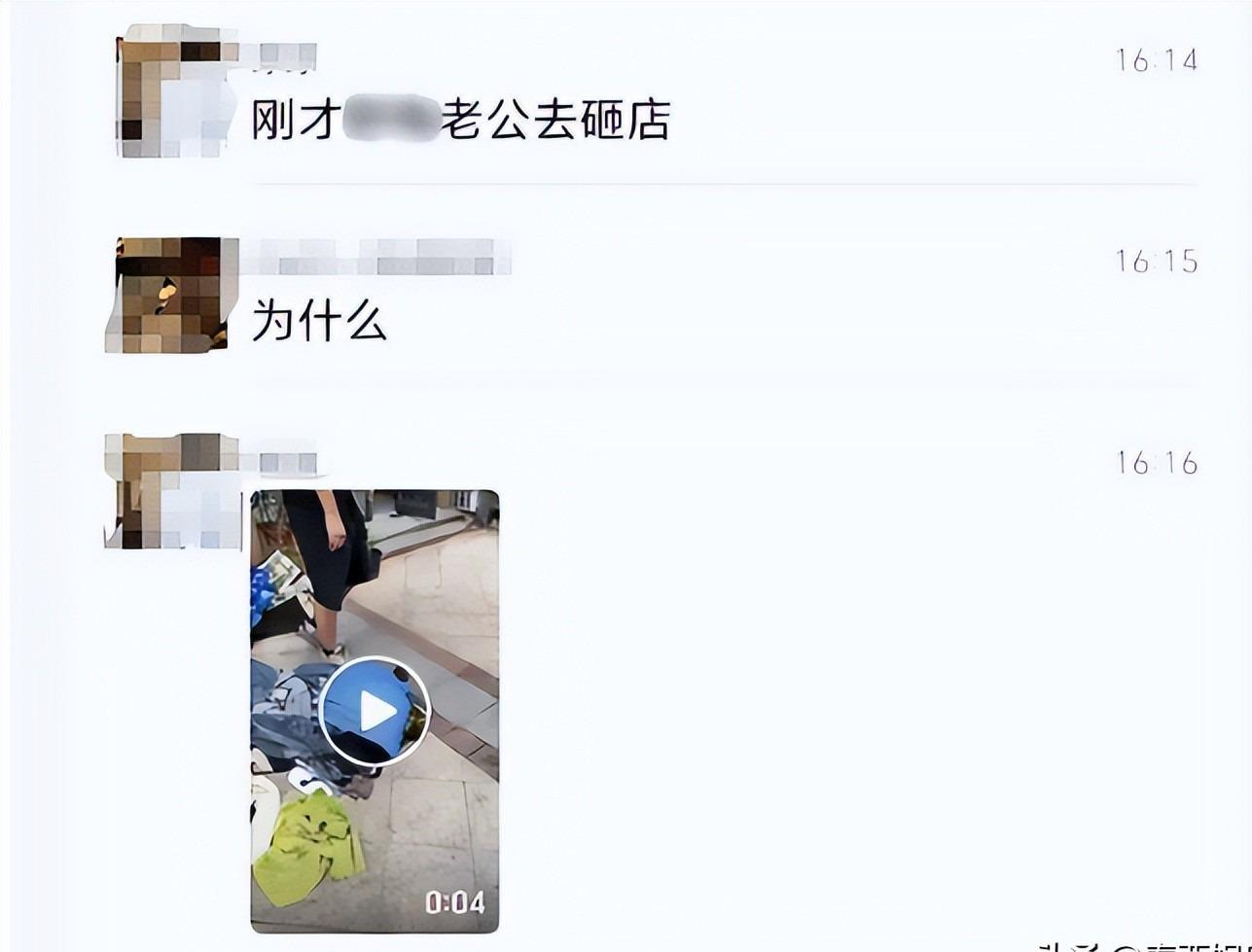The image size is (1252, 952).
Task: Click the 16:16 timestamp
Action: click(1156, 463)
